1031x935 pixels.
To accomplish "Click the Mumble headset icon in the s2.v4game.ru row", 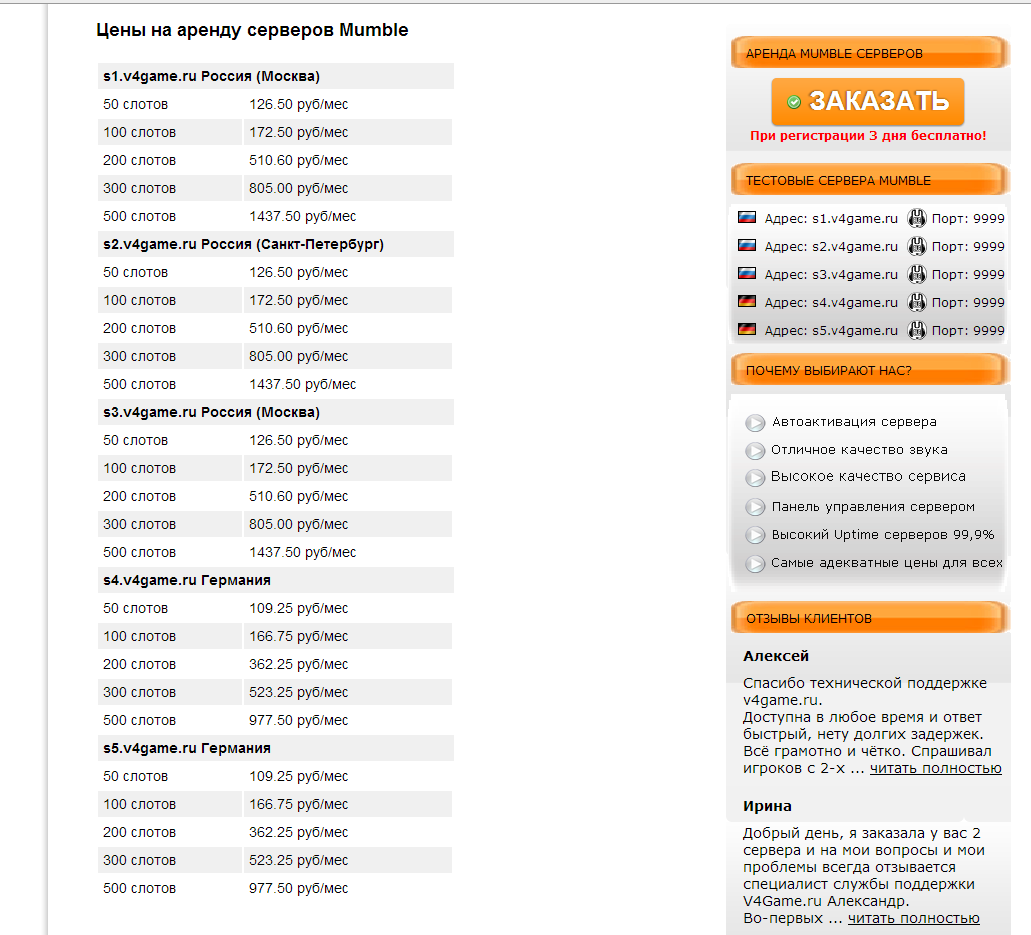I will pos(917,246).
